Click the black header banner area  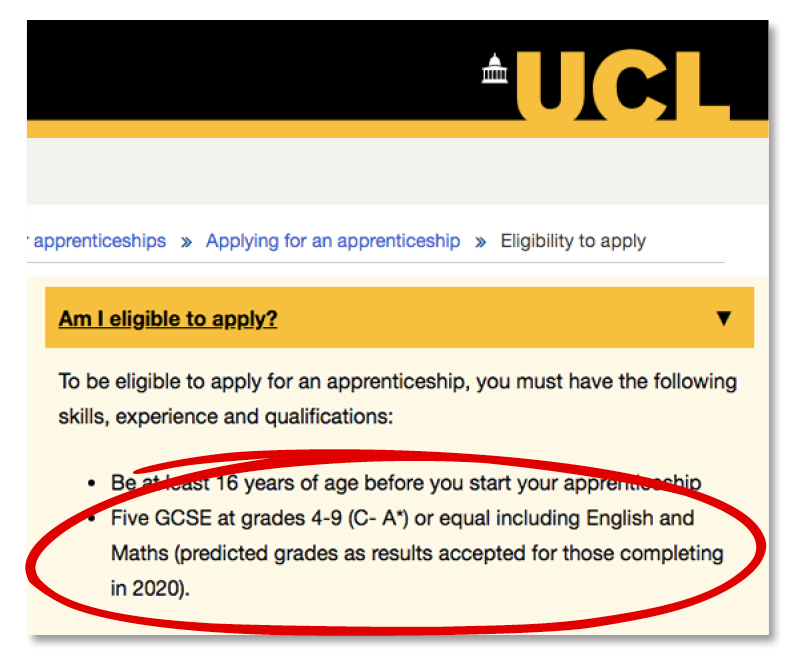[x=255, y=70]
